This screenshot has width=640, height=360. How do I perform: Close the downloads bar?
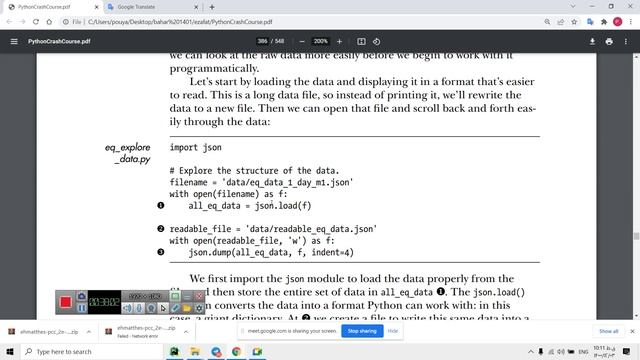click(x=632, y=331)
